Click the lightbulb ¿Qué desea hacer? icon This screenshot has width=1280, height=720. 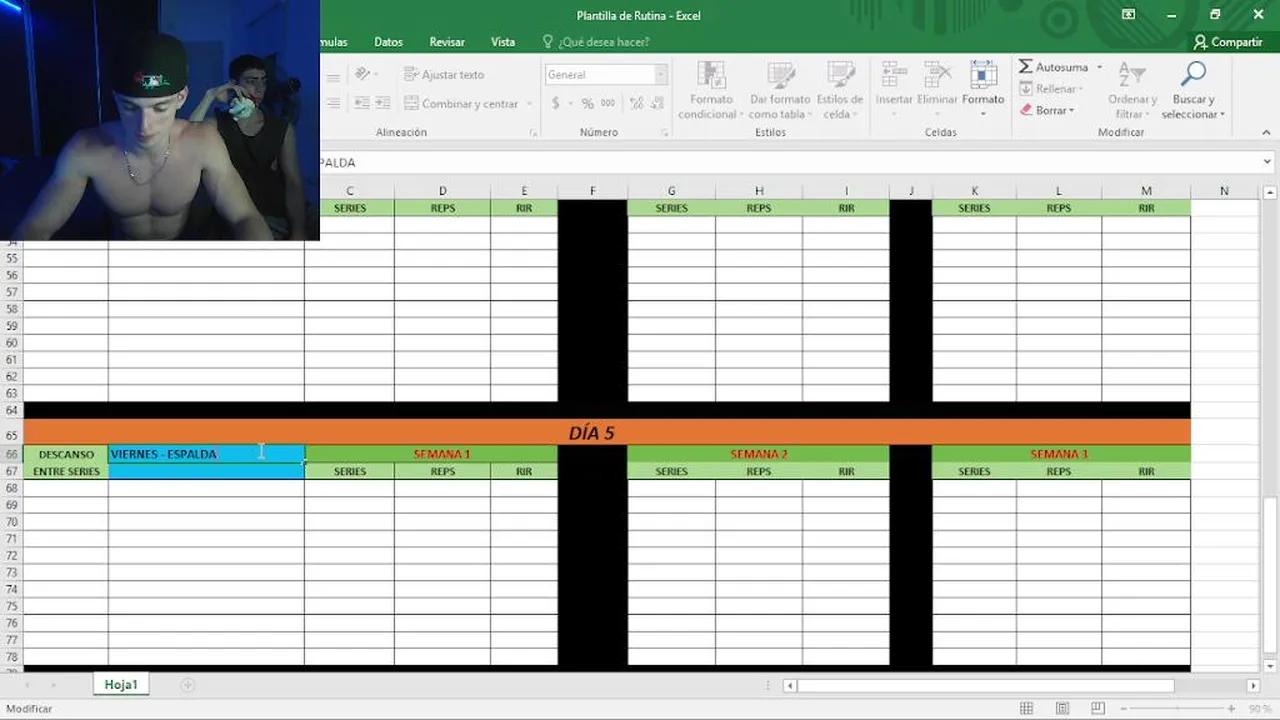click(x=547, y=42)
